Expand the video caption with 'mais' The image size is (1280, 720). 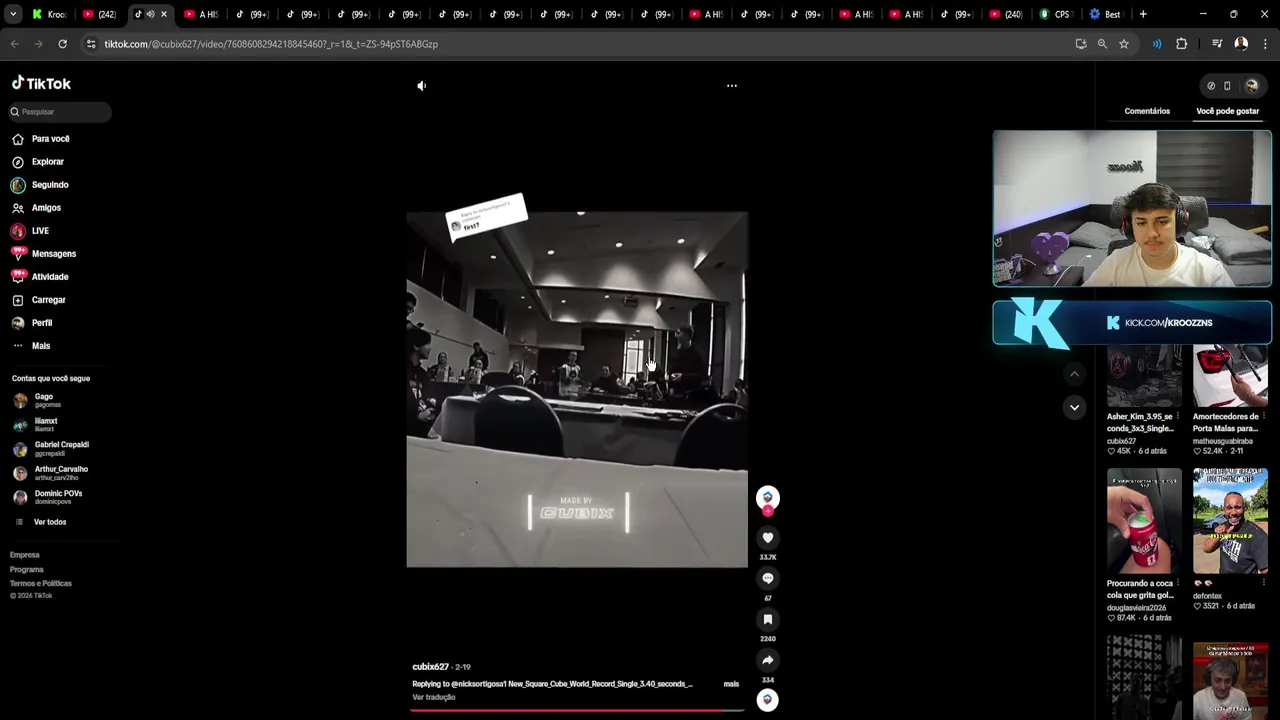click(x=731, y=684)
